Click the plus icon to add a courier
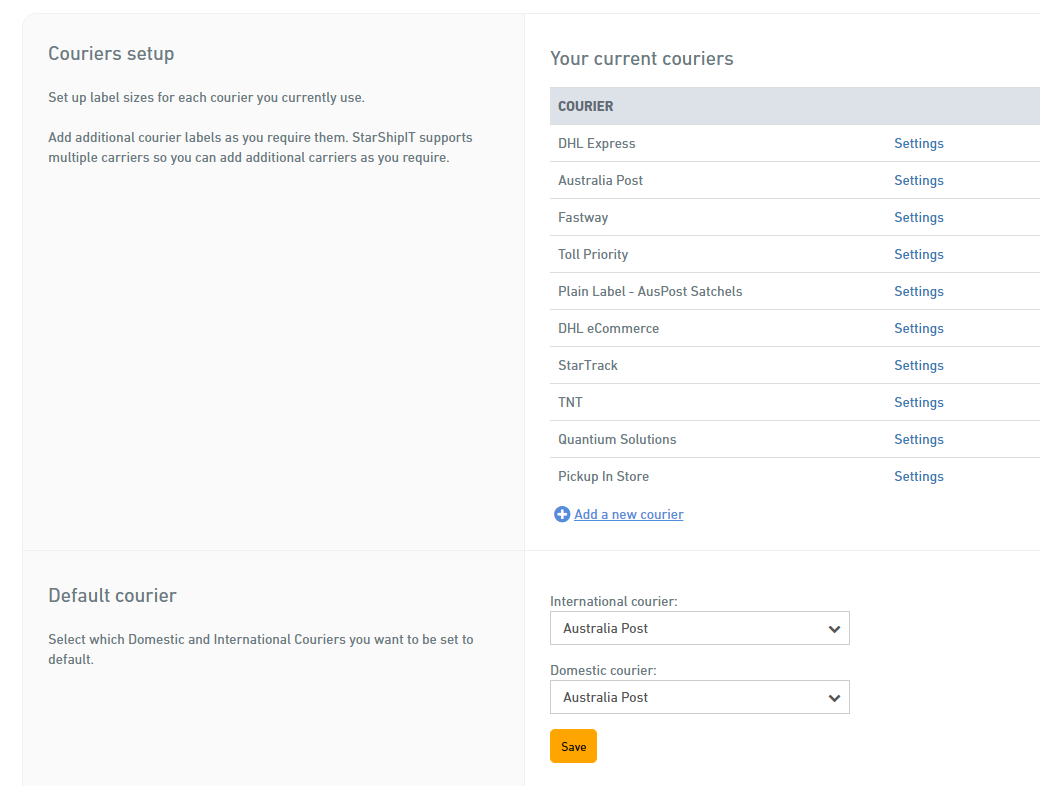1040x786 pixels. pos(562,514)
